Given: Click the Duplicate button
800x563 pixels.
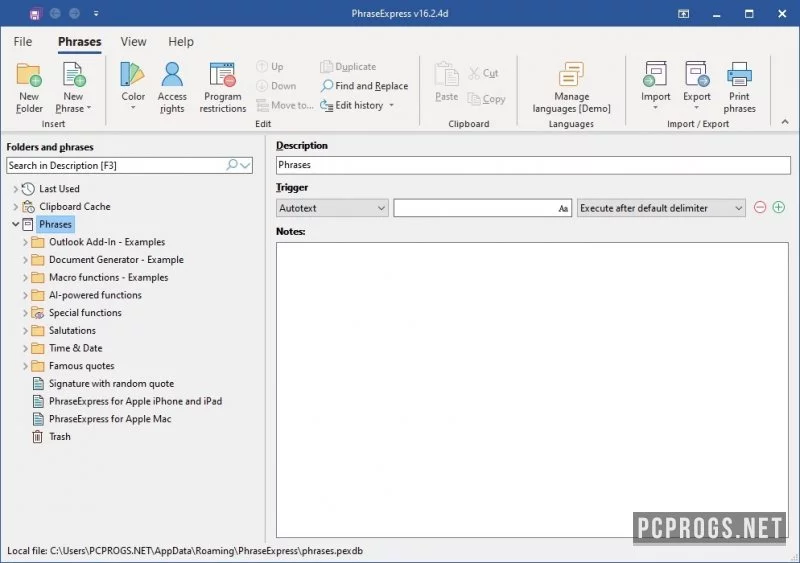Looking at the screenshot, I should pyautogui.click(x=348, y=66).
